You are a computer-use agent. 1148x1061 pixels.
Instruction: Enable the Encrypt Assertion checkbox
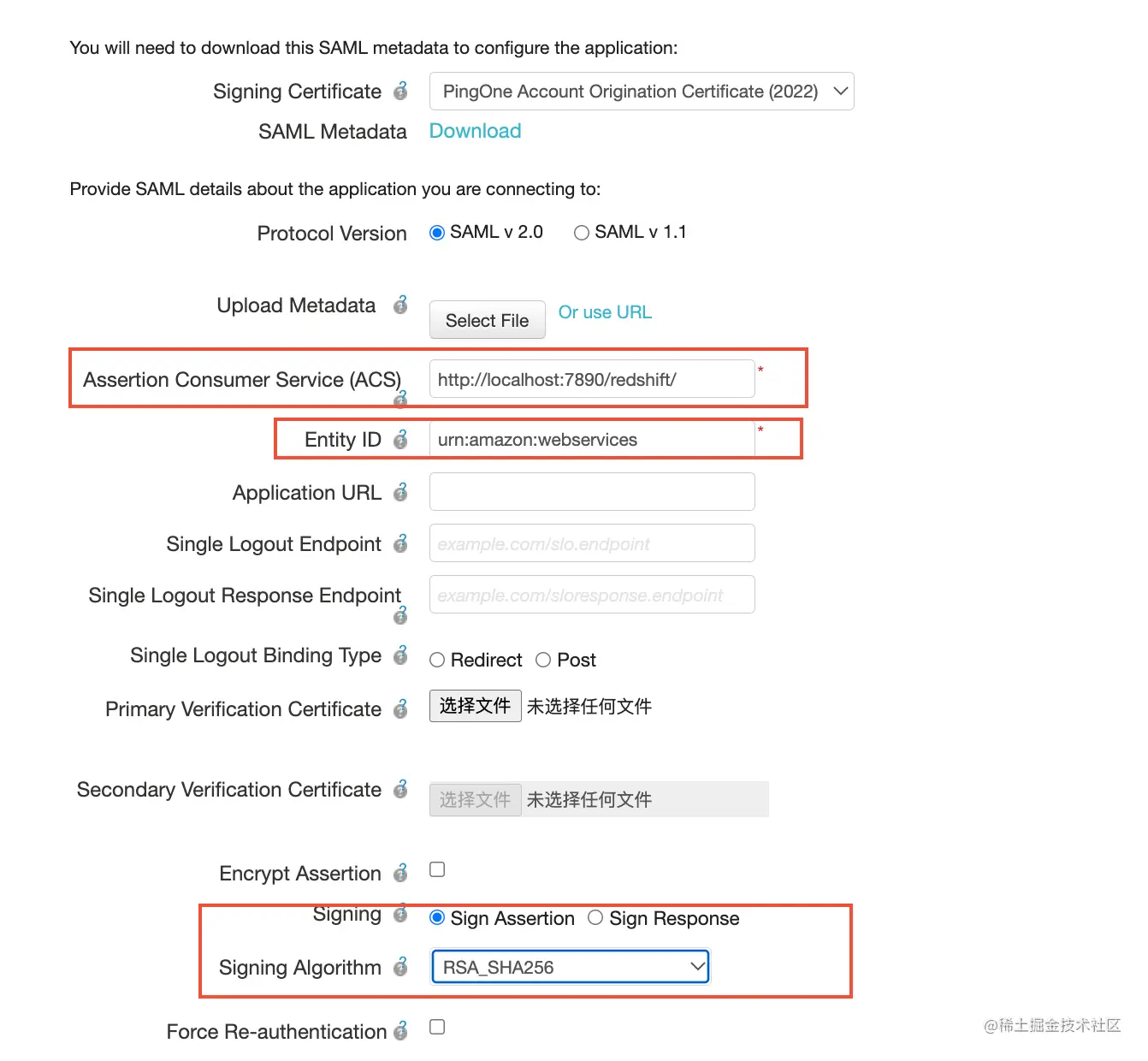click(437, 869)
